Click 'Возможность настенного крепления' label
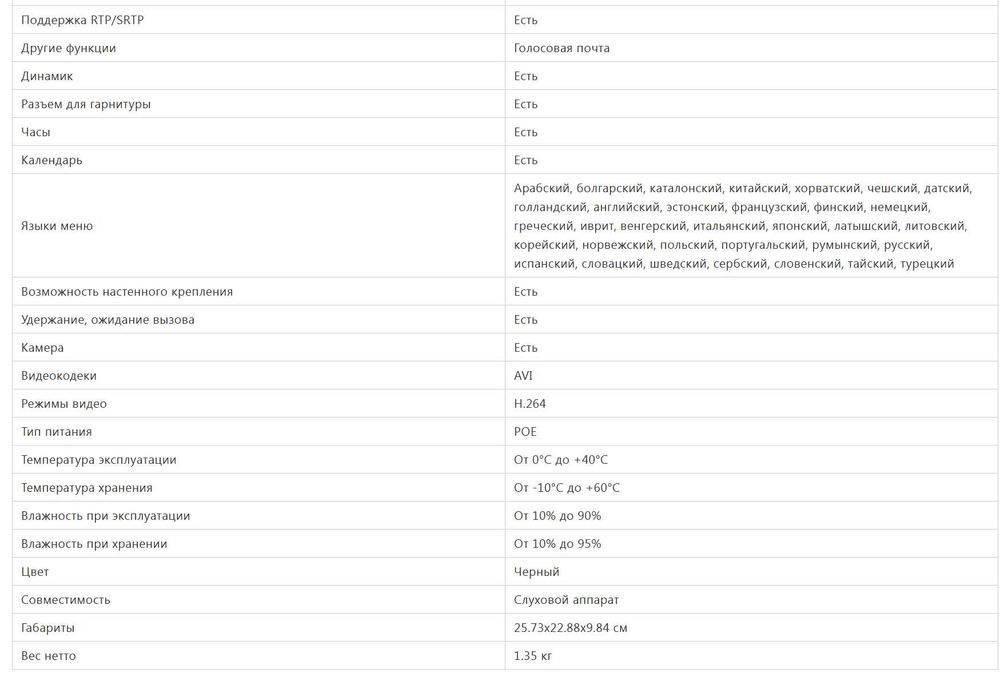The height and width of the screenshot is (676, 1000). (x=127, y=292)
